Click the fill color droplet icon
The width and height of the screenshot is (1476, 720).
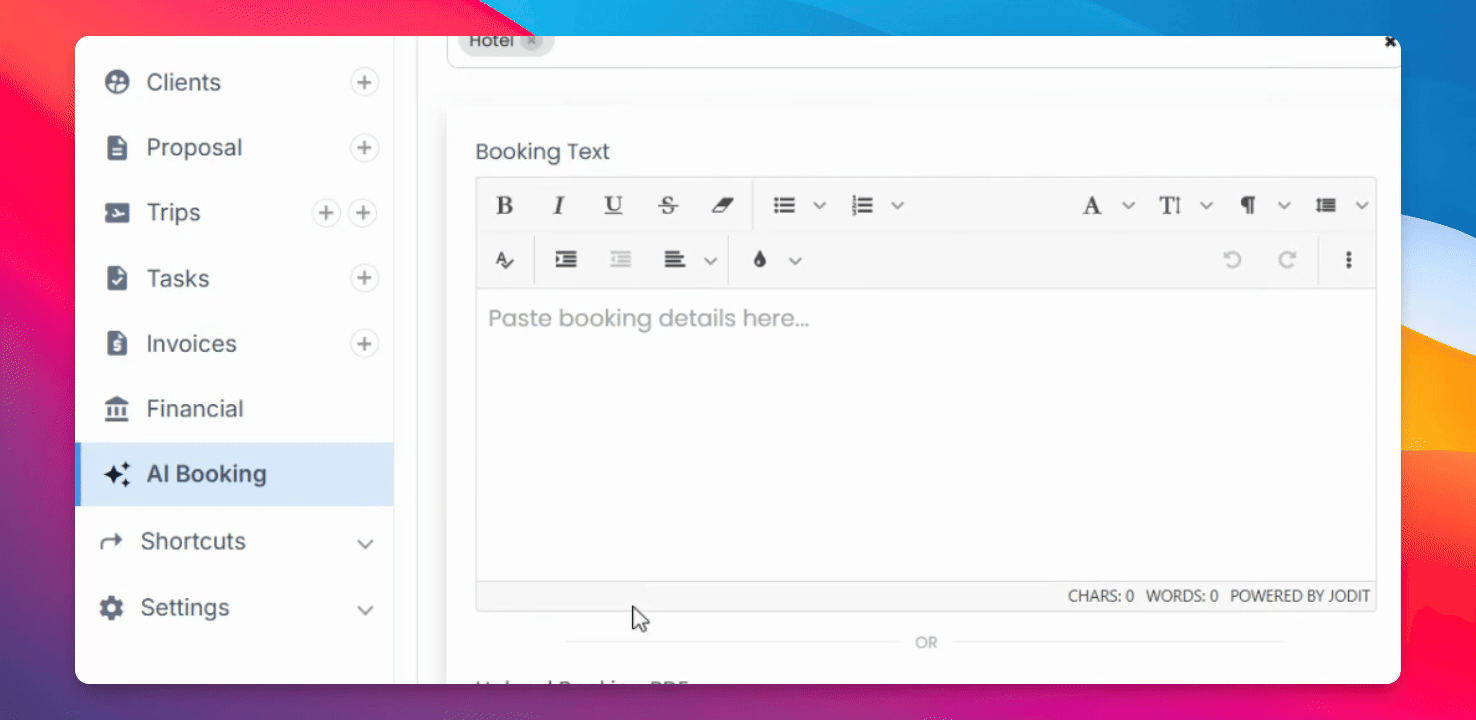pyautogui.click(x=760, y=260)
